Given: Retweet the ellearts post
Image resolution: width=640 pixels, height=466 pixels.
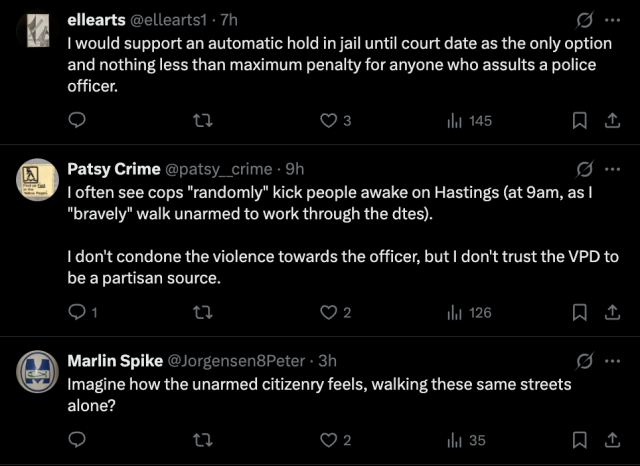Looking at the screenshot, I should coord(202,120).
